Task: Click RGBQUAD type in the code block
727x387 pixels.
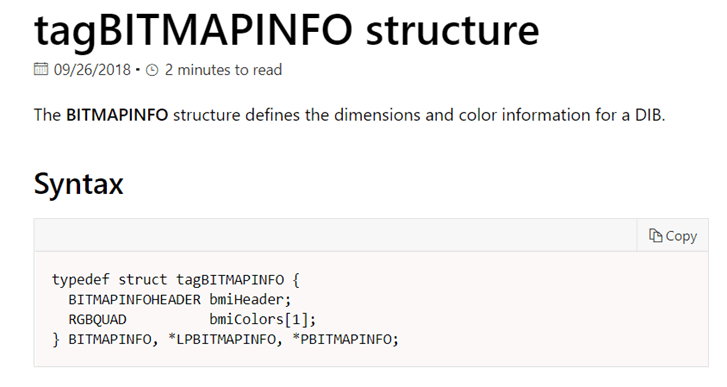Action: (x=97, y=320)
